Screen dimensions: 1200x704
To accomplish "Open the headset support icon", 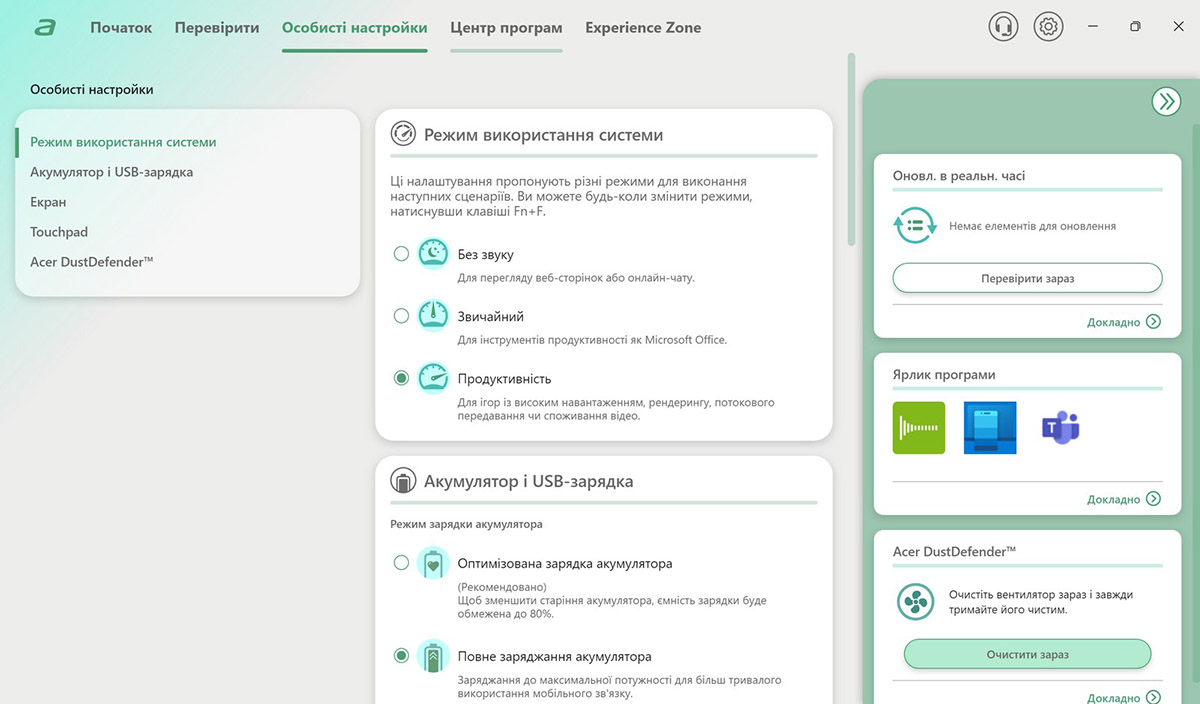I will click(1003, 27).
